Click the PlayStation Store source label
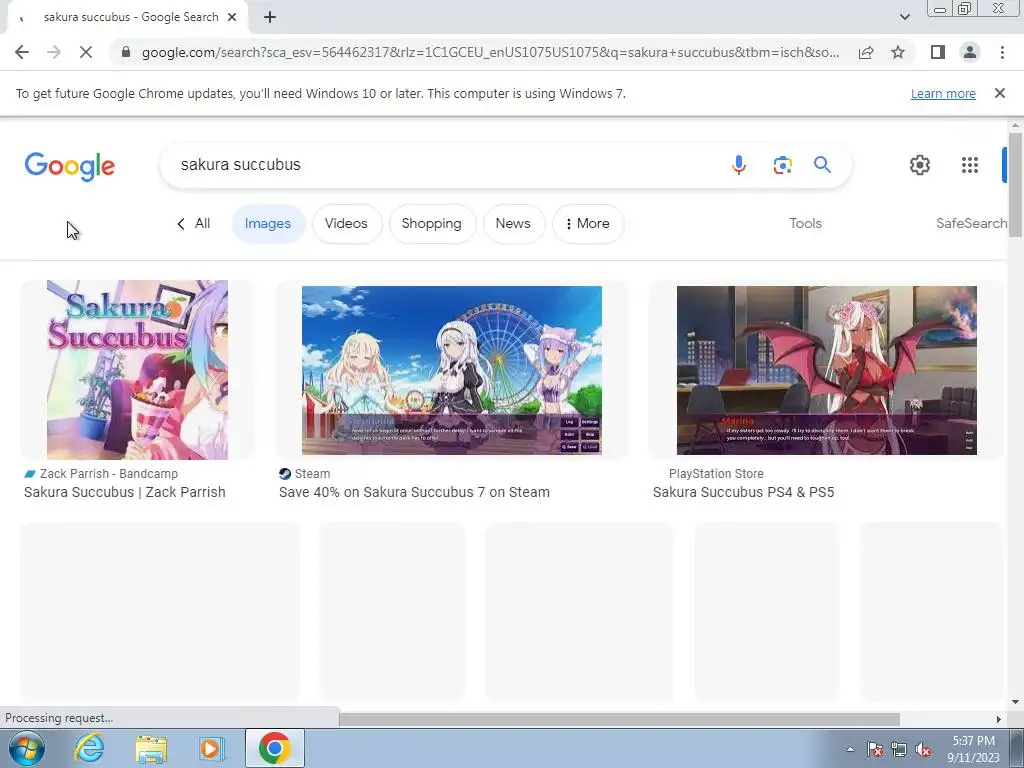Image resolution: width=1024 pixels, height=768 pixels. click(716, 473)
